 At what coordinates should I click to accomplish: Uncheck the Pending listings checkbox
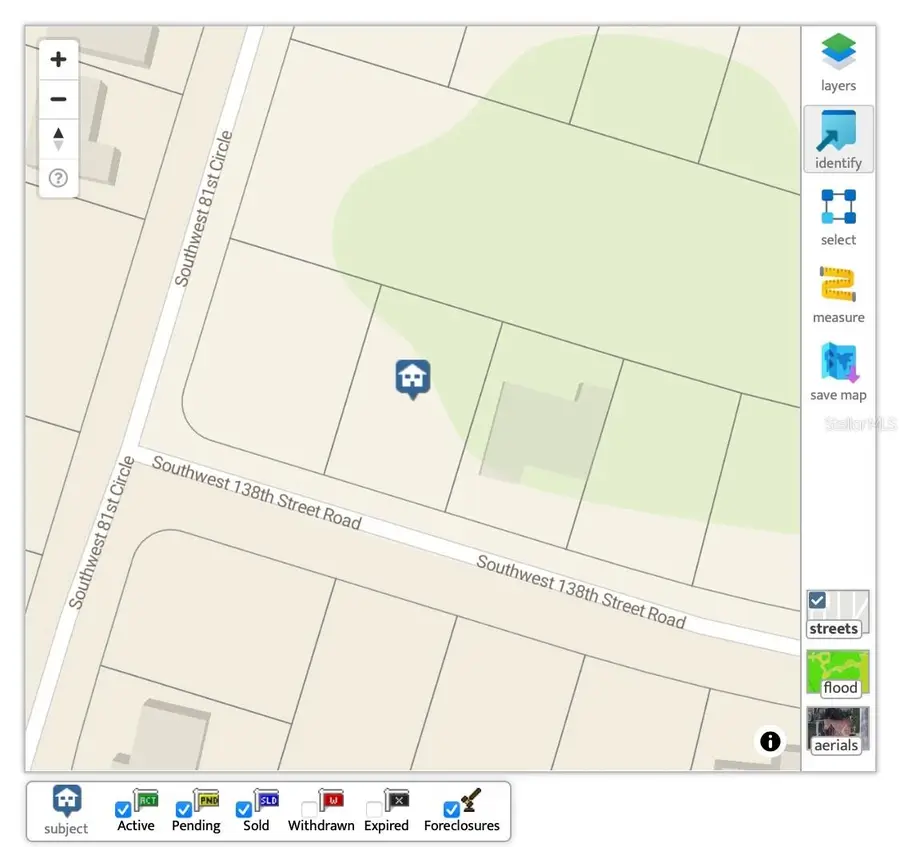(183, 810)
